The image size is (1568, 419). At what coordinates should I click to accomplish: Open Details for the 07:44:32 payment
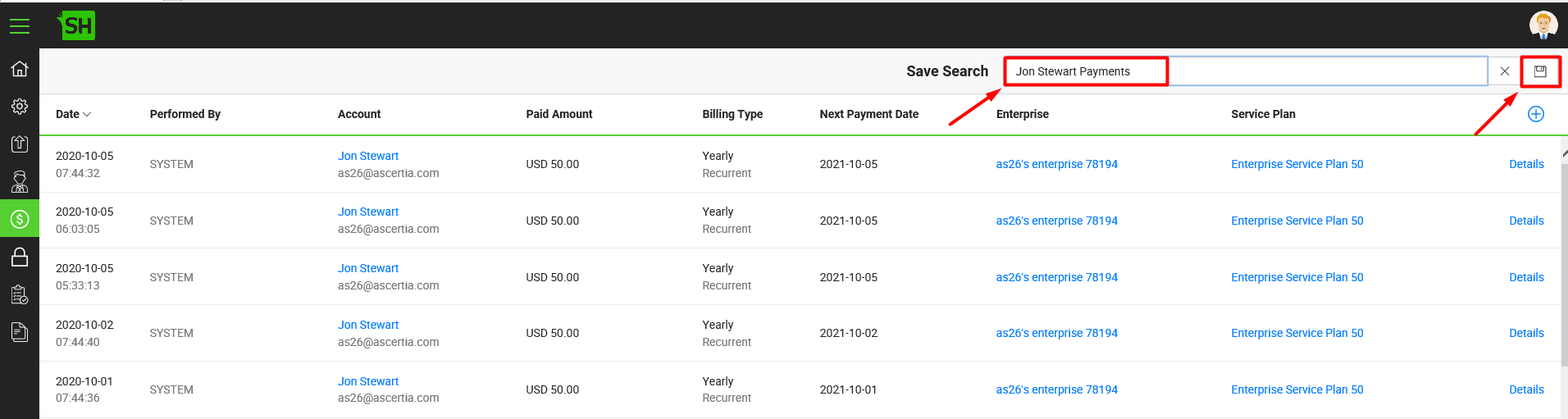tap(1526, 164)
